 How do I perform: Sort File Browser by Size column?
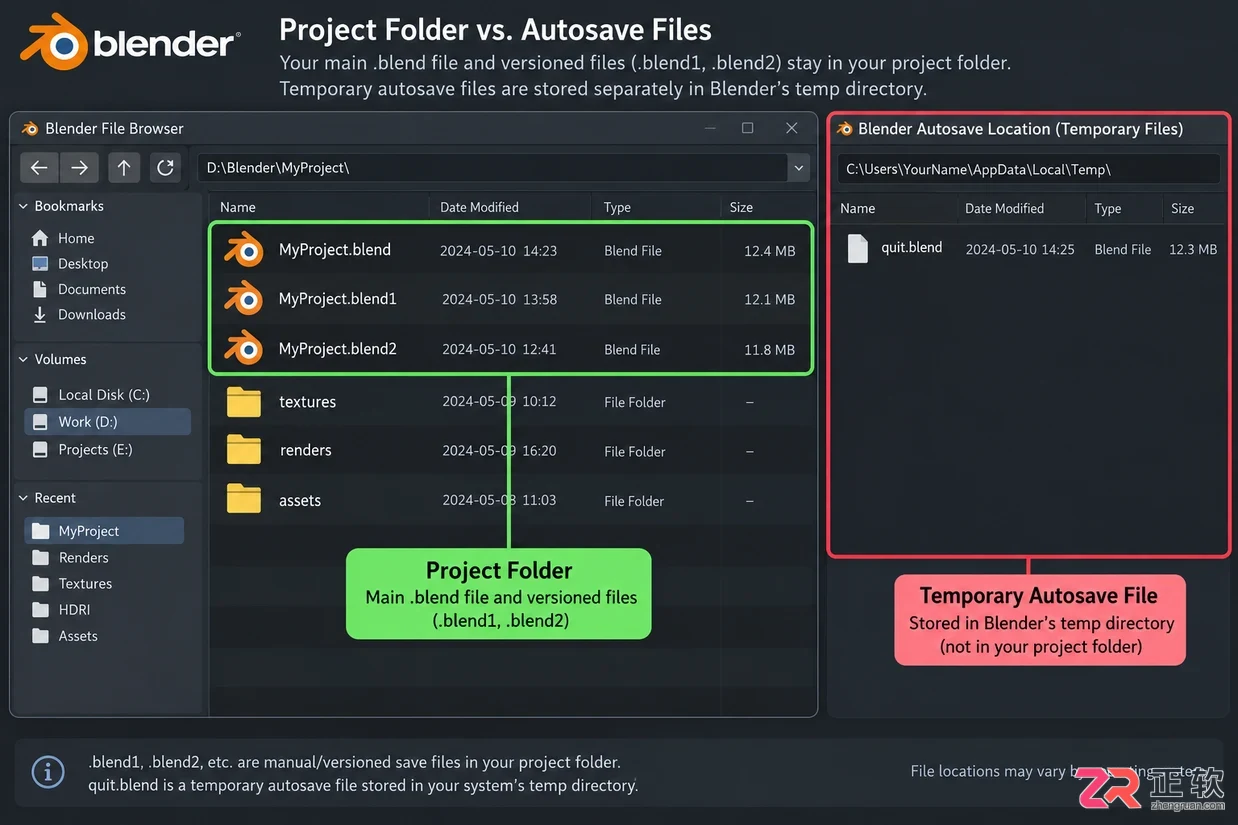pyautogui.click(x=741, y=207)
